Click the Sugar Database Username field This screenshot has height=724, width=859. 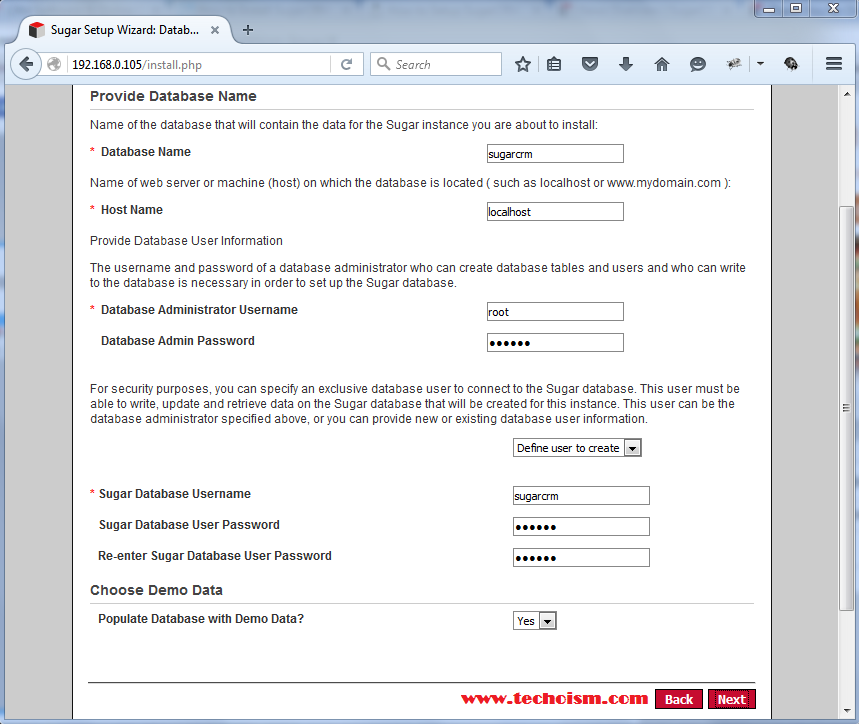[581, 496]
